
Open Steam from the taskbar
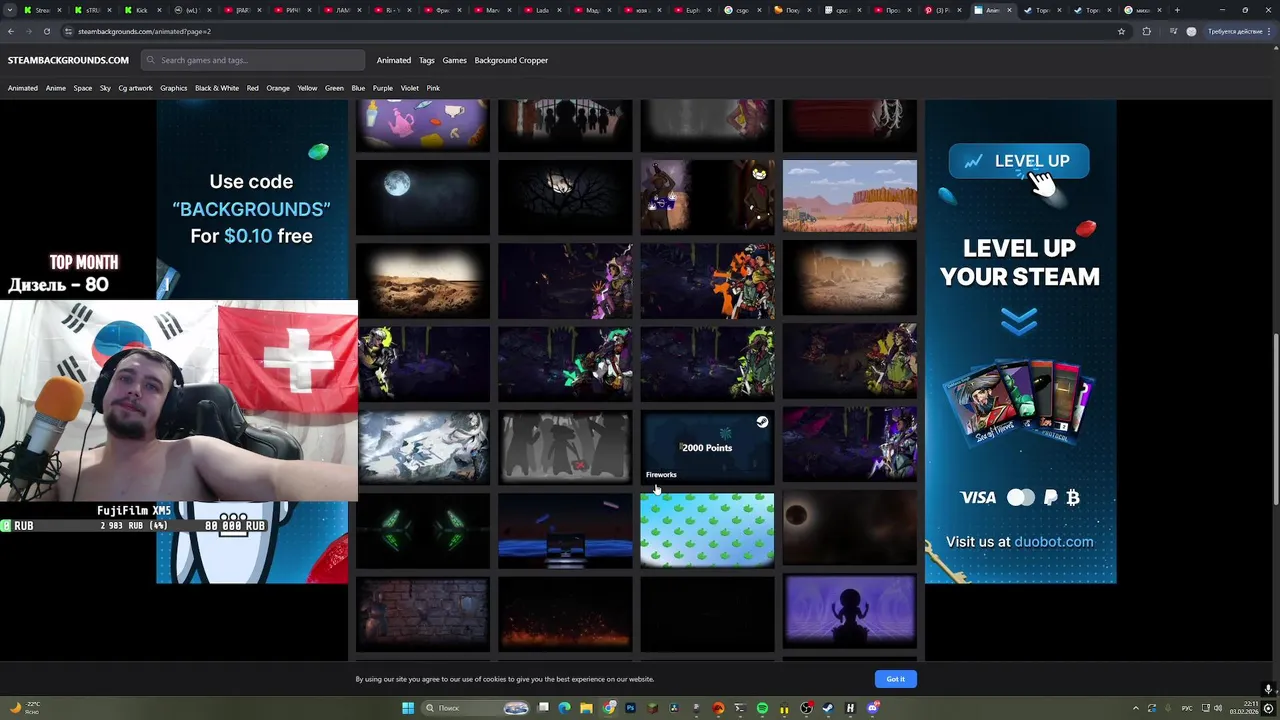(828, 708)
